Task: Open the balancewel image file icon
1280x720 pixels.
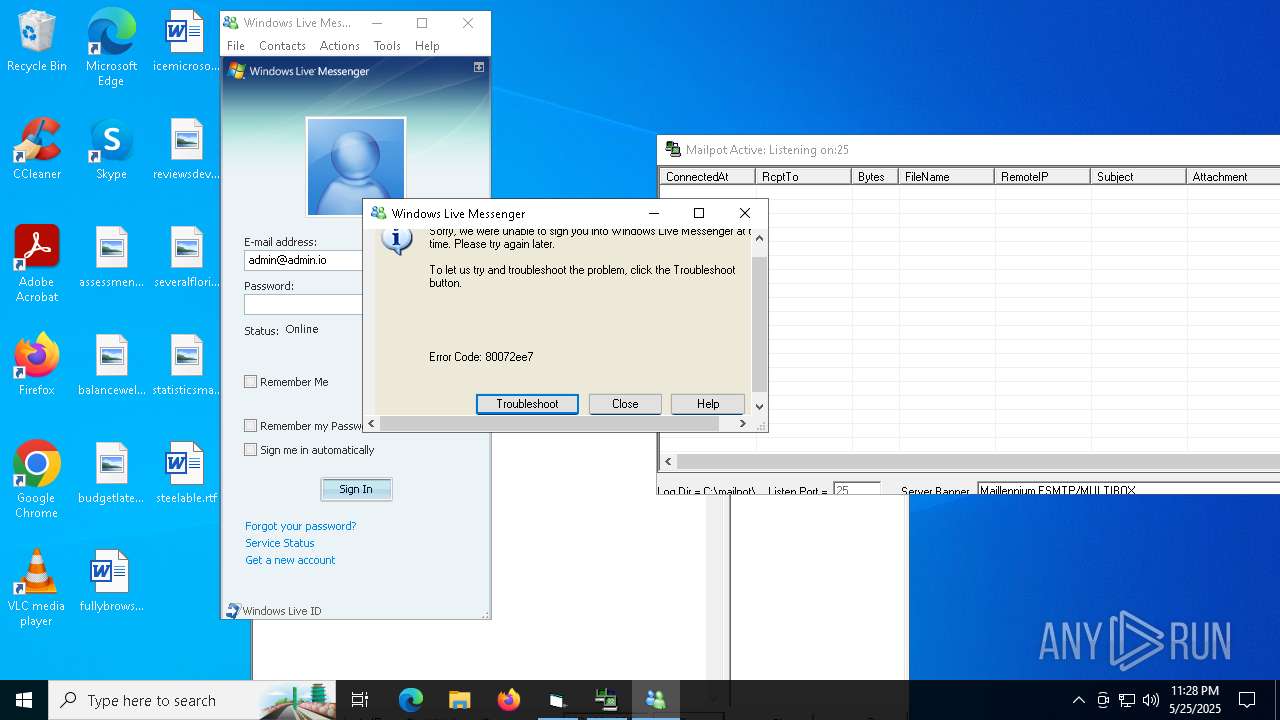Action: (111, 365)
